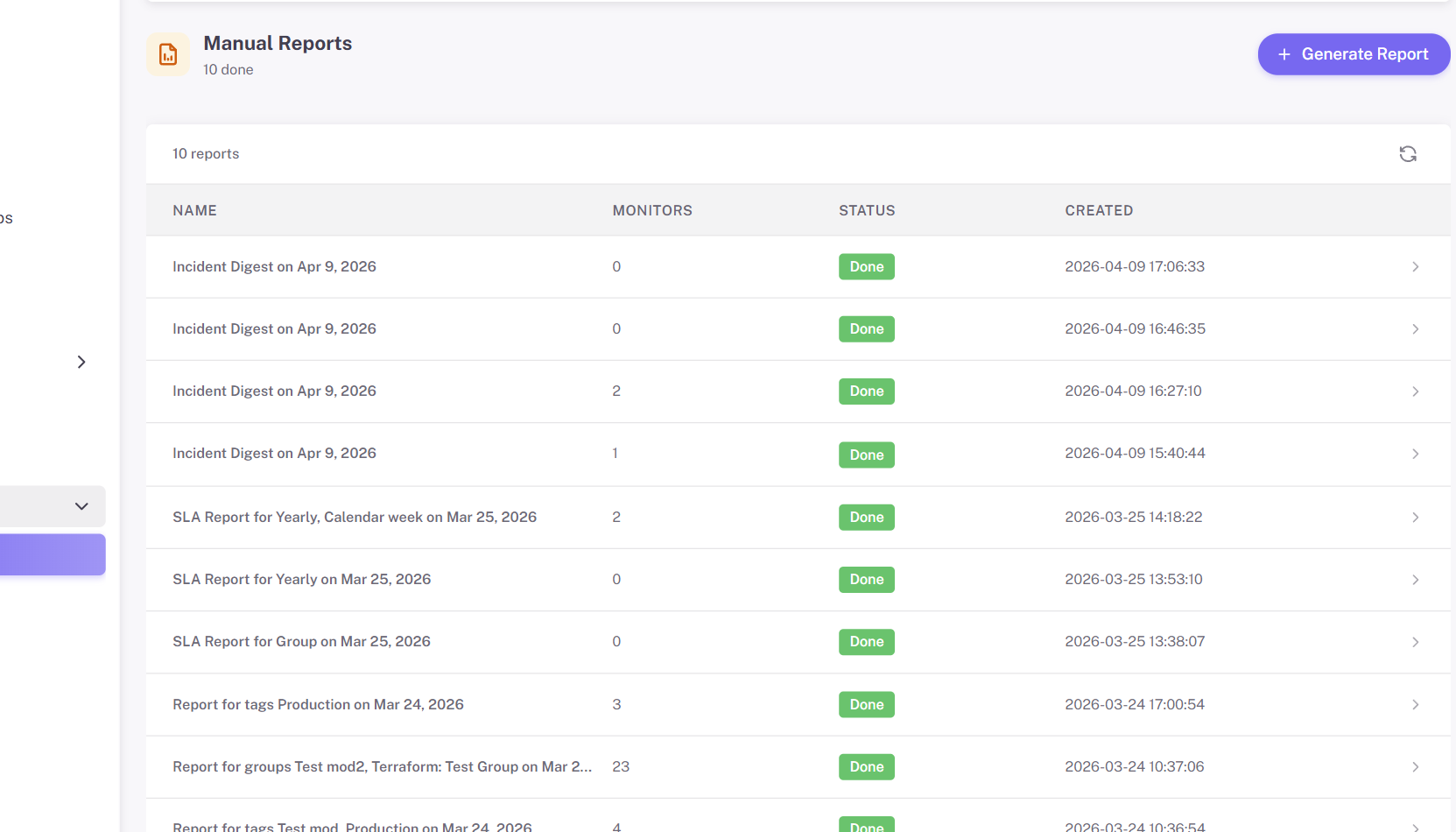Screen dimensions: 1456x832
Task: Click the CREATED column header
Action: pos(1099,210)
